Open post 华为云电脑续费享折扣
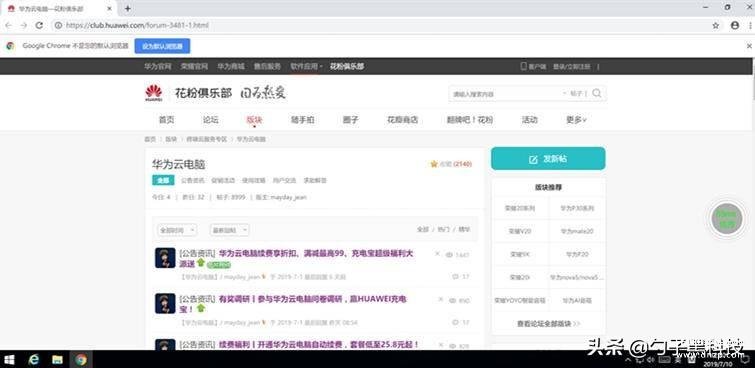 coord(316,253)
